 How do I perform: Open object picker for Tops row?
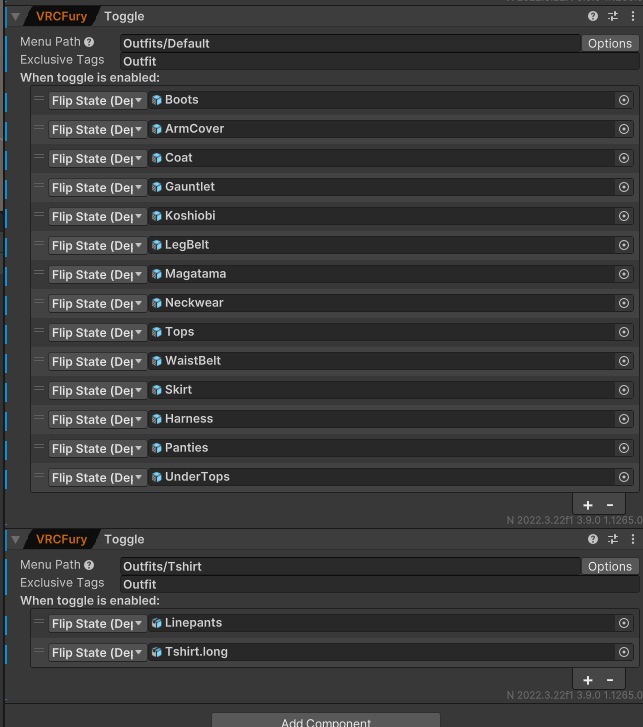(624, 332)
